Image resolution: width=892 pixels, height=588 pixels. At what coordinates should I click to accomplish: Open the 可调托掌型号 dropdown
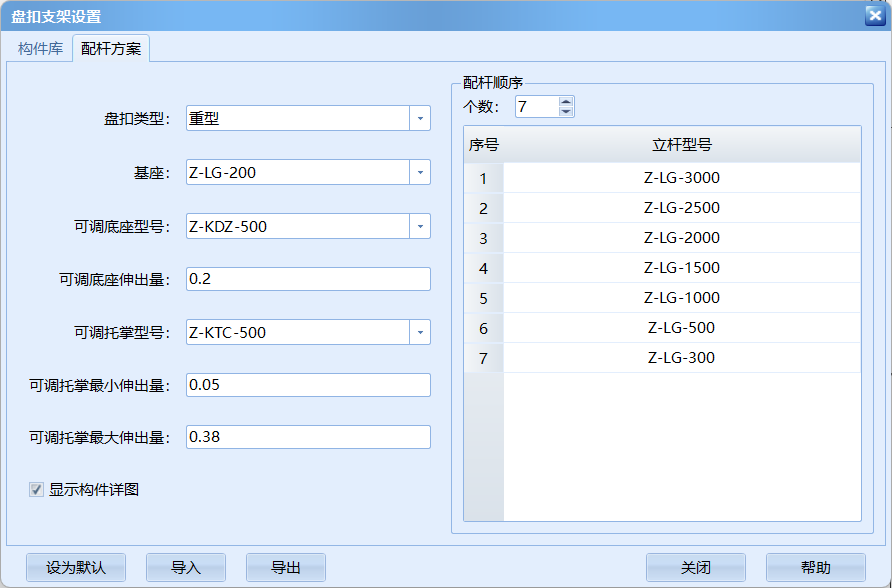[x=421, y=331]
